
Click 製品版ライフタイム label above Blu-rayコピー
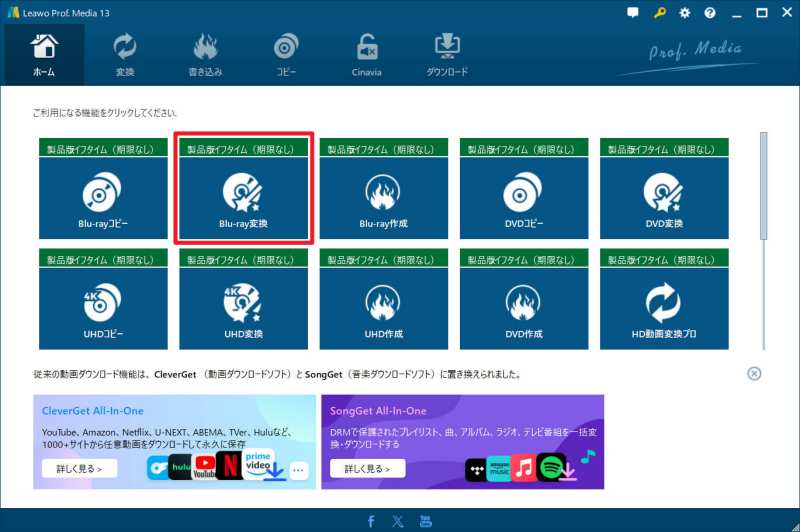point(103,148)
